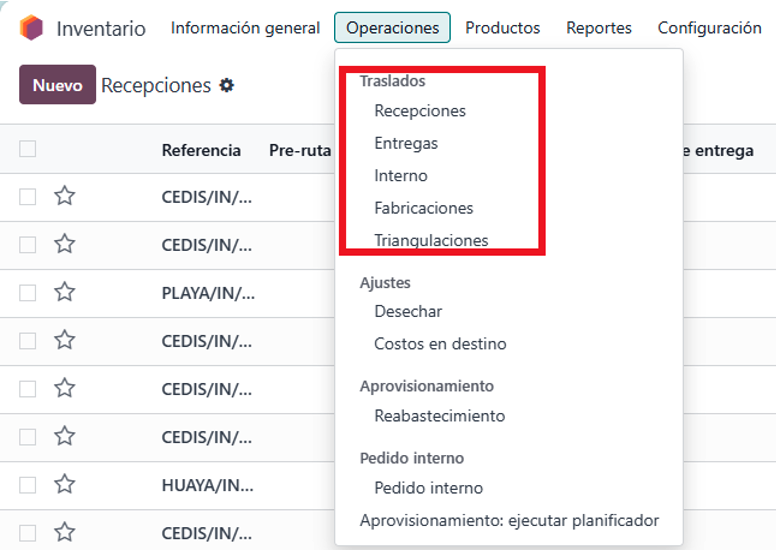Open Triangulaciones menu entry
This screenshot has width=776, height=551.
pos(431,240)
